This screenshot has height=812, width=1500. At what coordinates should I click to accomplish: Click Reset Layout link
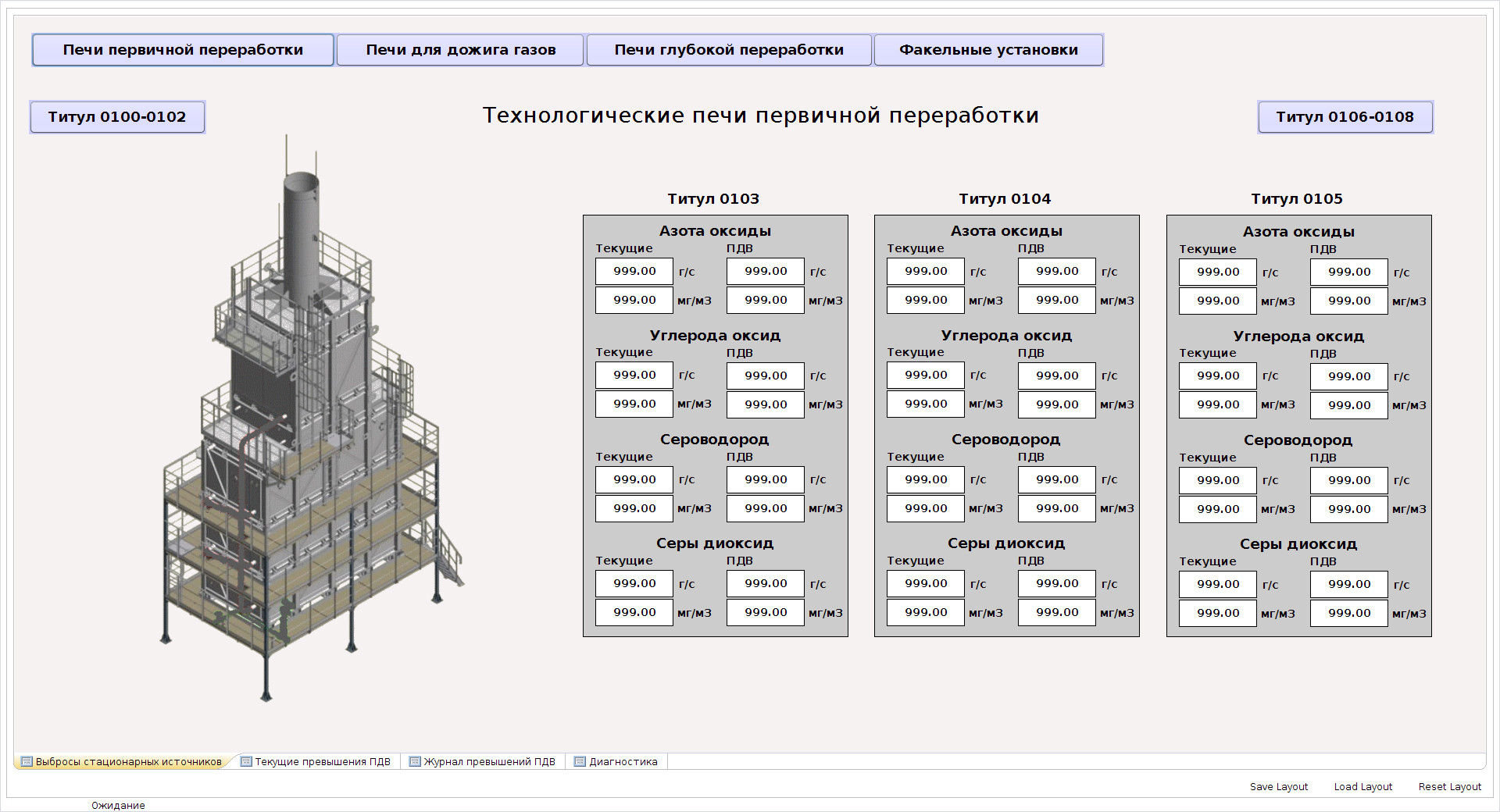(x=1450, y=787)
